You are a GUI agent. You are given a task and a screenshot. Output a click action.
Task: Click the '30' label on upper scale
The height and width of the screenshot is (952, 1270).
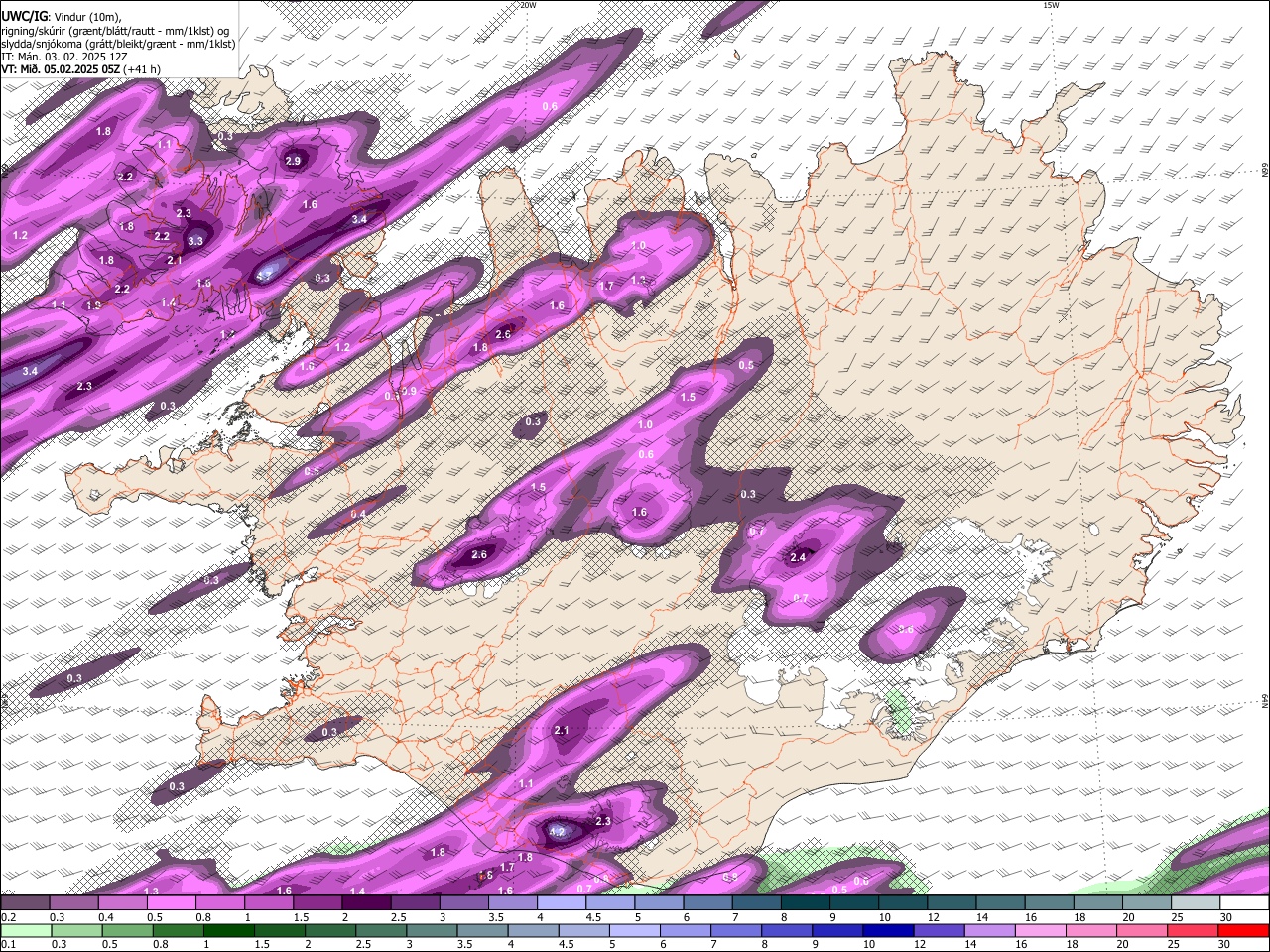tap(1226, 917)
